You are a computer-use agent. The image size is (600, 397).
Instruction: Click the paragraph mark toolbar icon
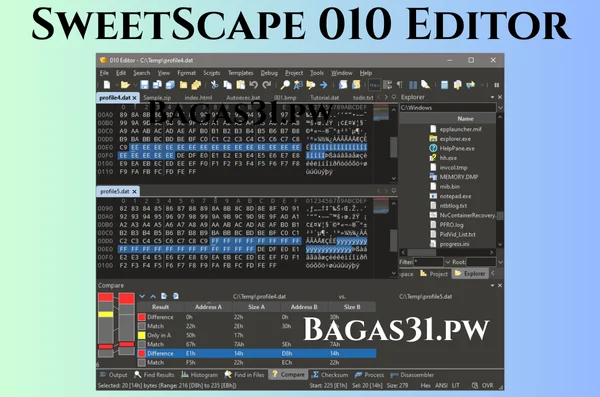(x=399, y=85)
